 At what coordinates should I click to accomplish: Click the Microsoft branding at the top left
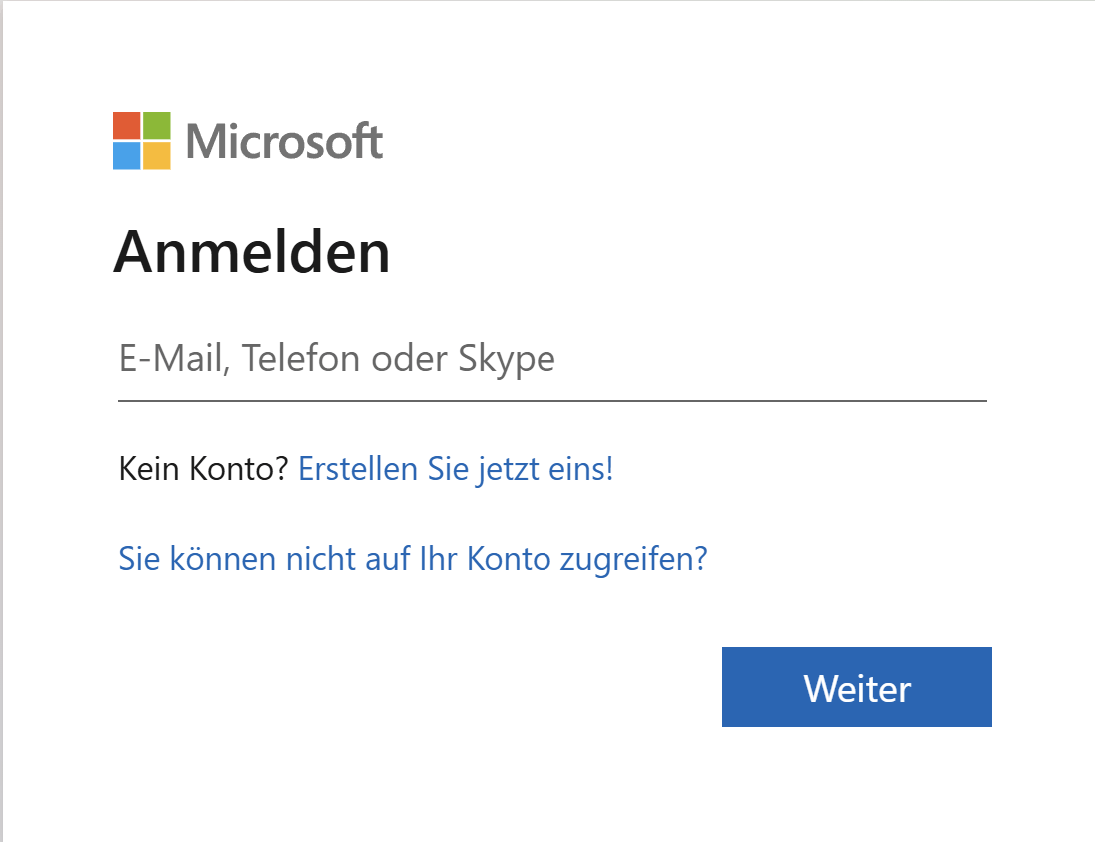point(248,140)
